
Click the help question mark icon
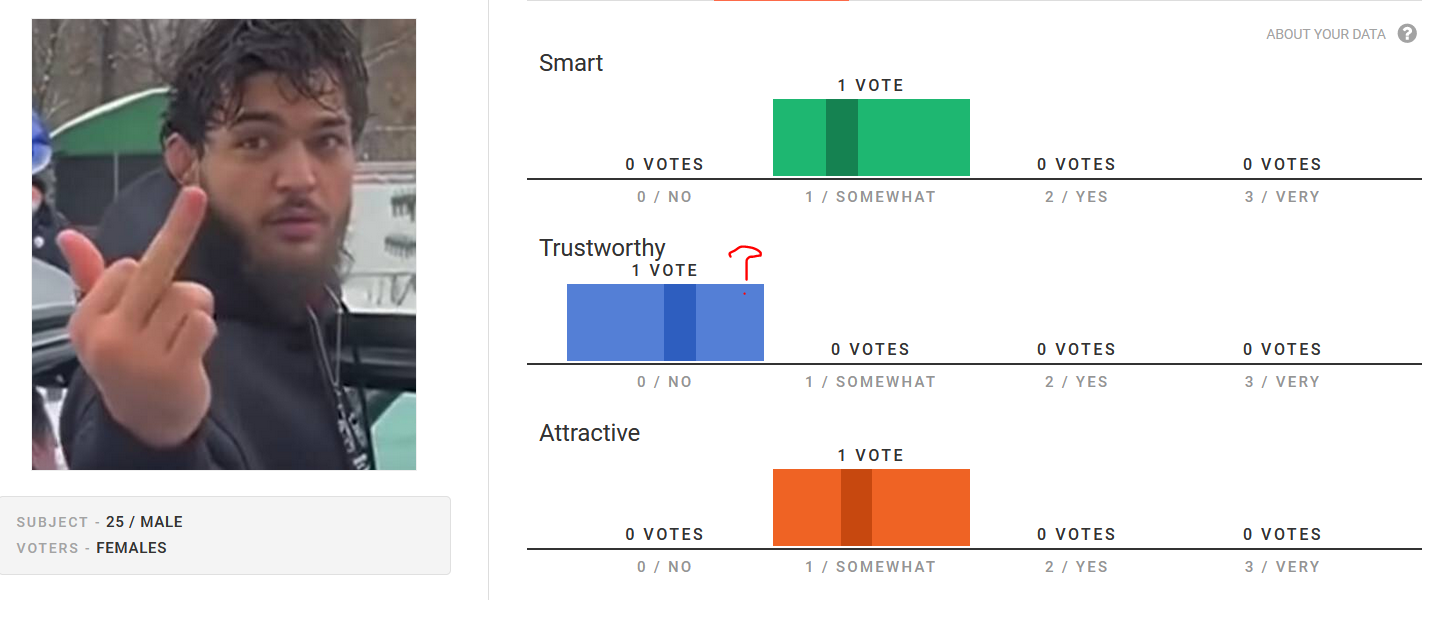[1407, 34]
